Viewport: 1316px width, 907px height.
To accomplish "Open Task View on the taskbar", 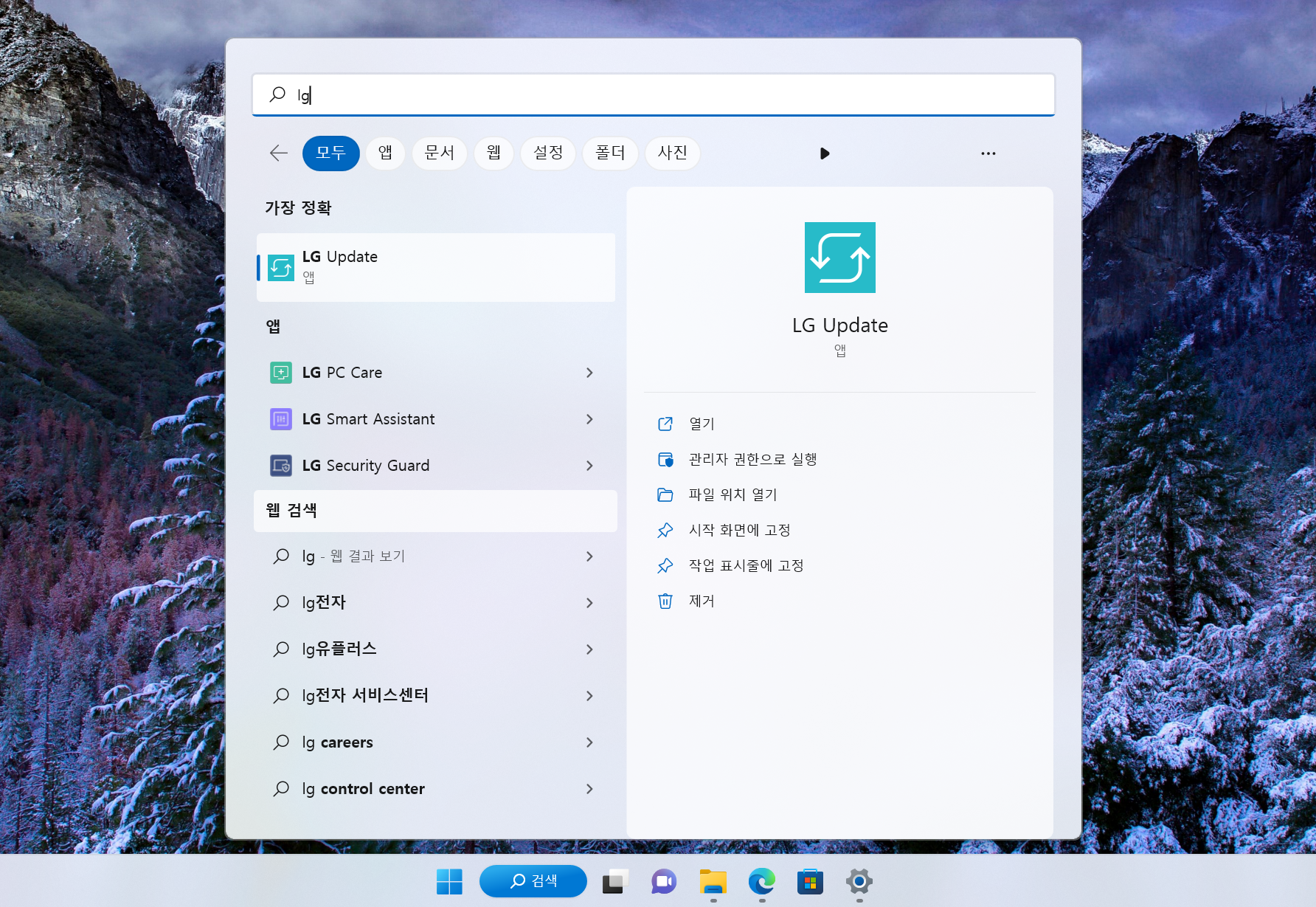I will (615, 881).
